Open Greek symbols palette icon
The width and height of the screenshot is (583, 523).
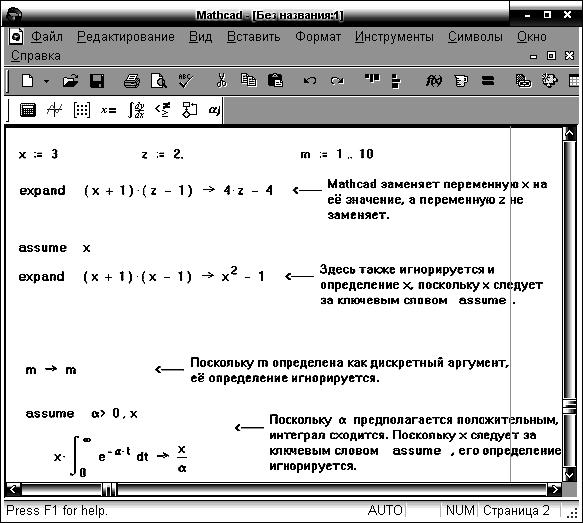pyautogui.click(x=215, y=110)
